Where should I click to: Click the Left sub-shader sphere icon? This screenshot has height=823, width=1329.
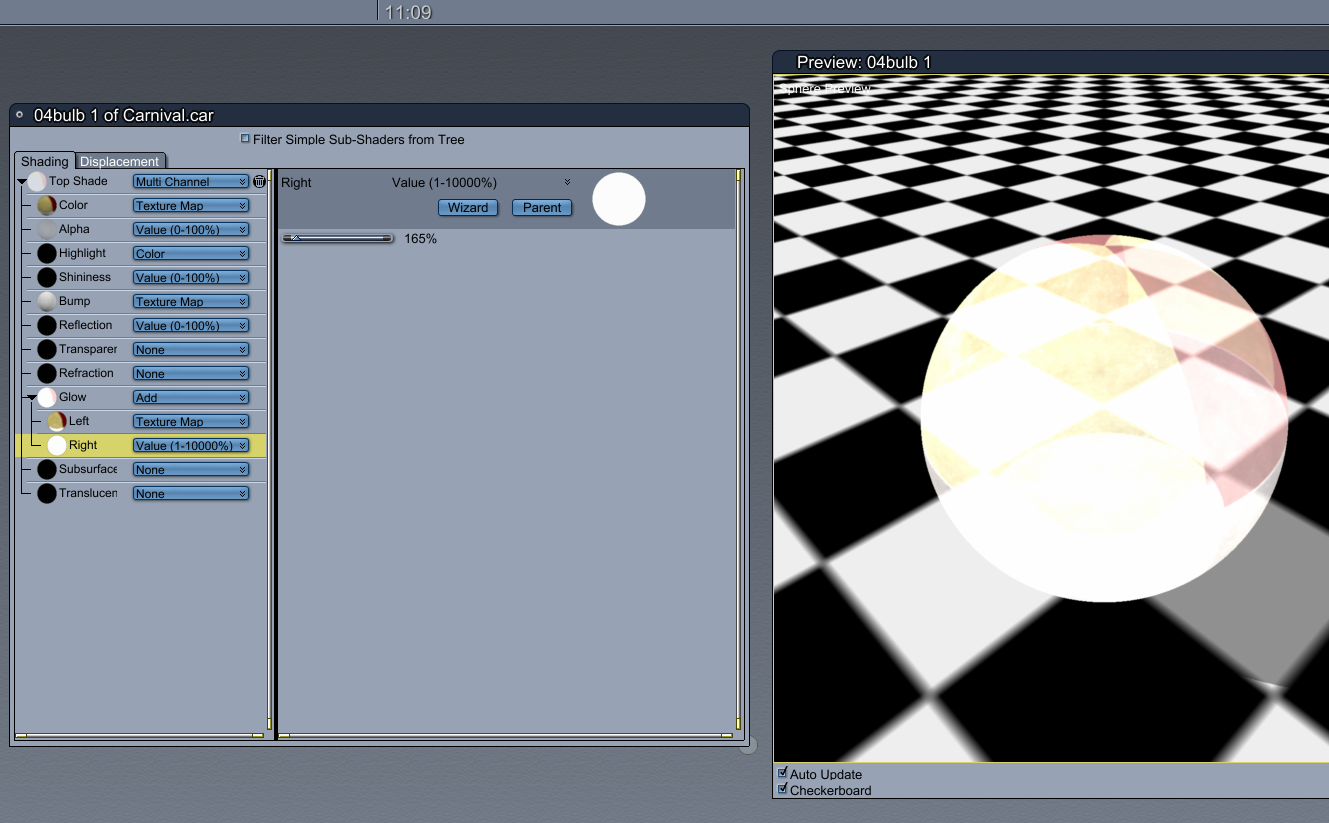57,422
